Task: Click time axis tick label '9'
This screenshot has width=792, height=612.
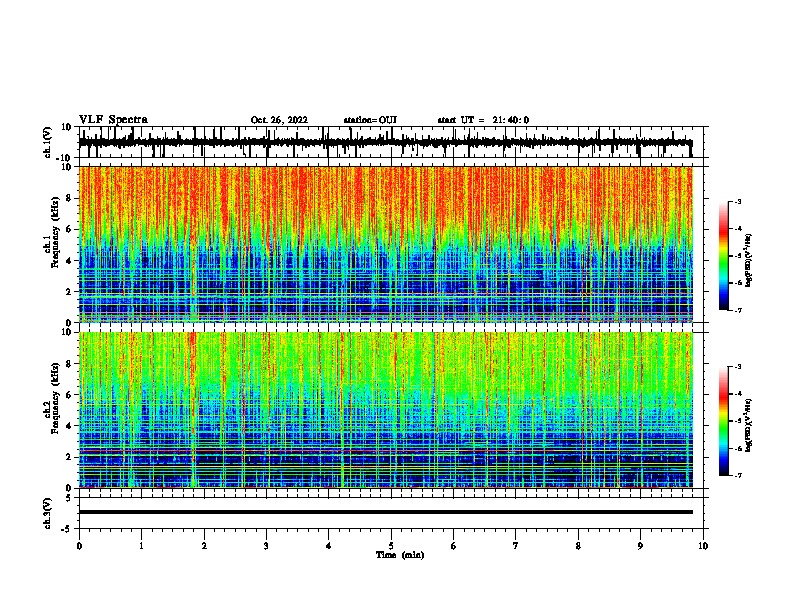Action: (640, 546)
